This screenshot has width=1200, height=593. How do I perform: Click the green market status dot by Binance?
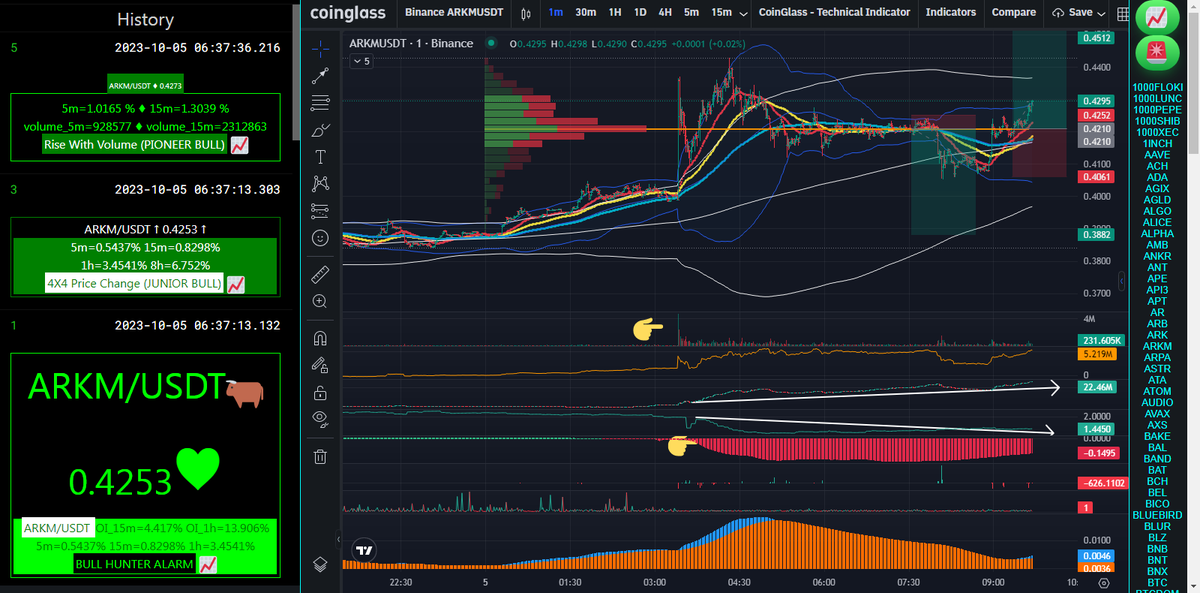pyautogui.click(x=490, y=43)
